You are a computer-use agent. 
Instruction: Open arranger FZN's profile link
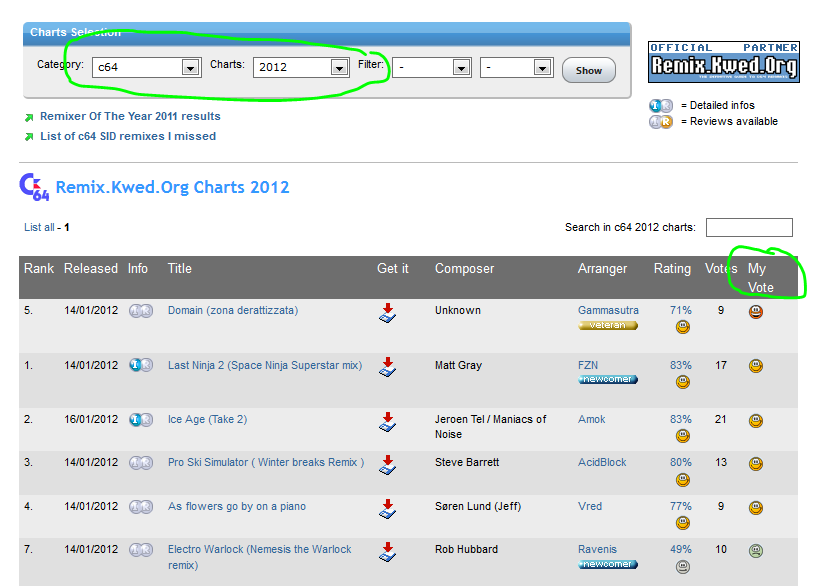(x=590, y=365)
